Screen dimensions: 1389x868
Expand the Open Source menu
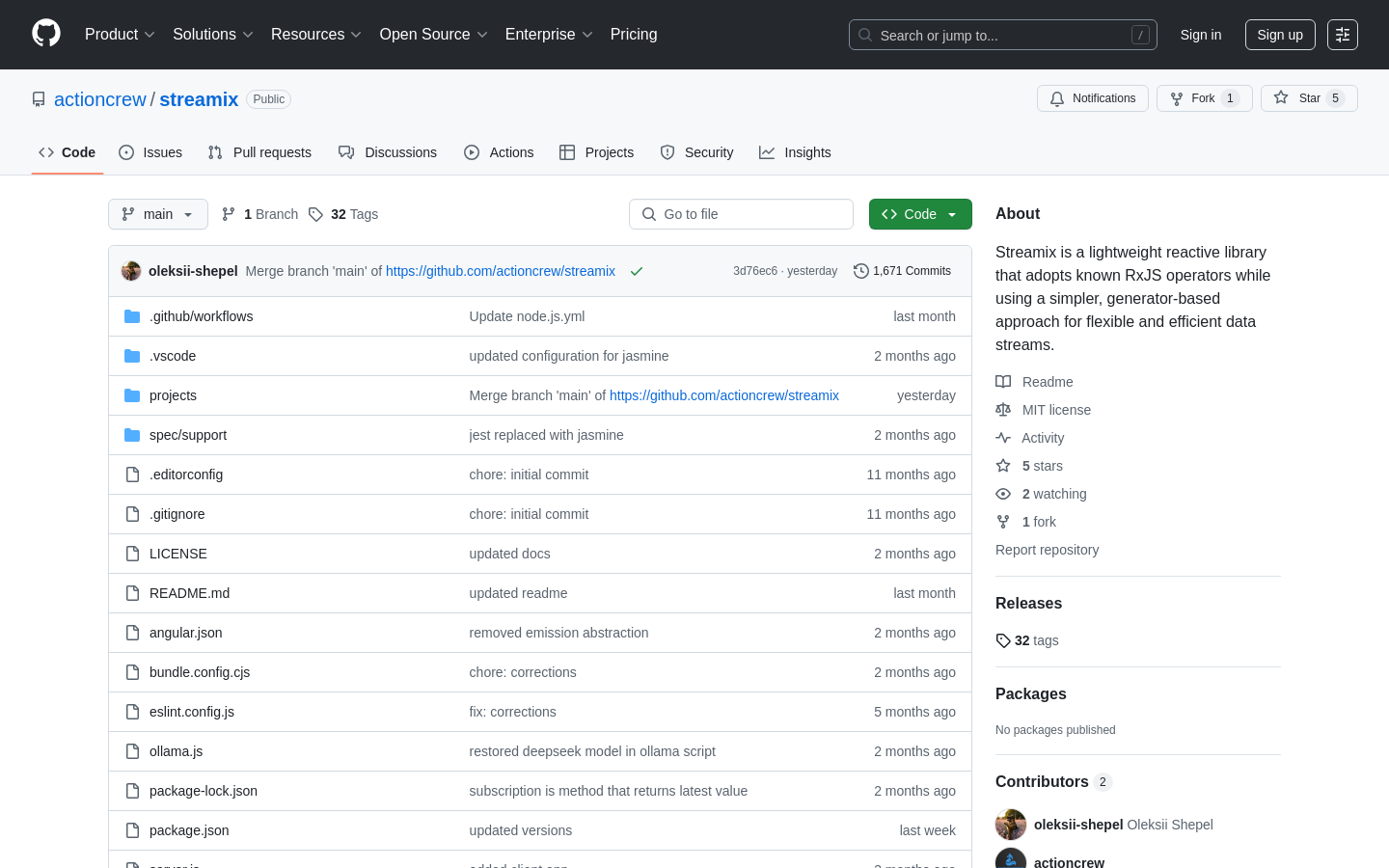coord(434,35)
